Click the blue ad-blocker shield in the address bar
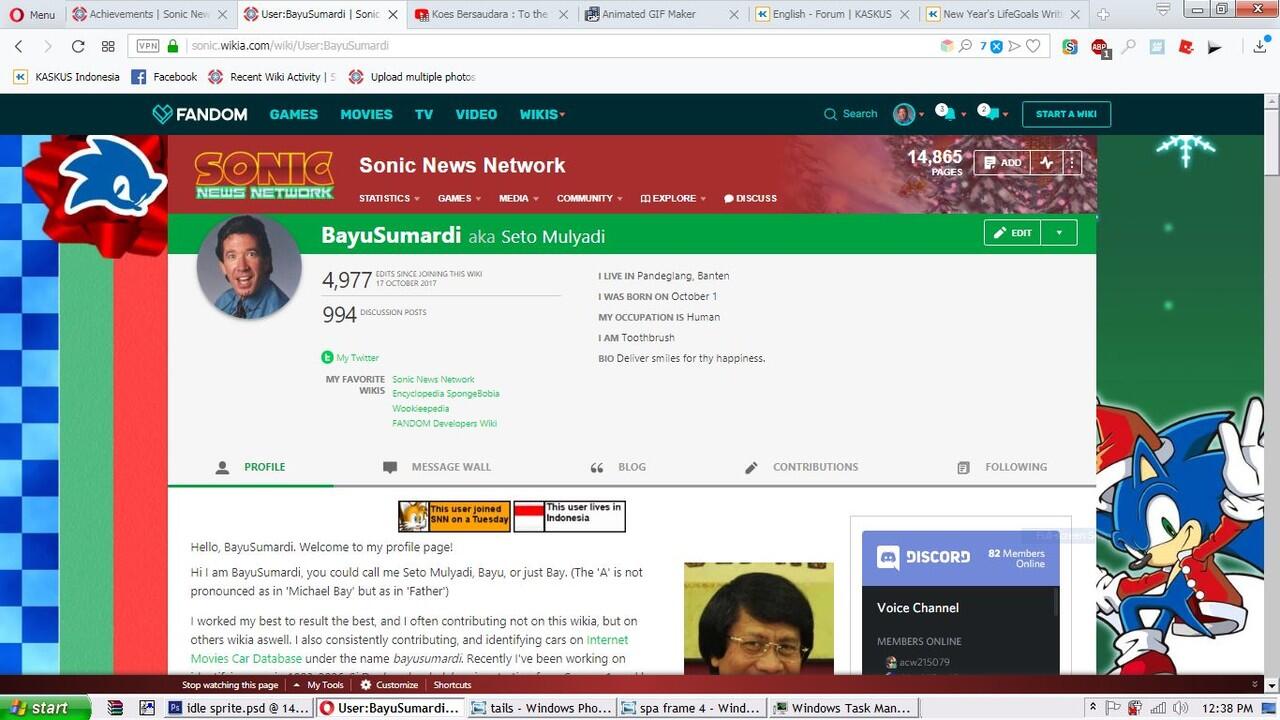 (996, 46)
